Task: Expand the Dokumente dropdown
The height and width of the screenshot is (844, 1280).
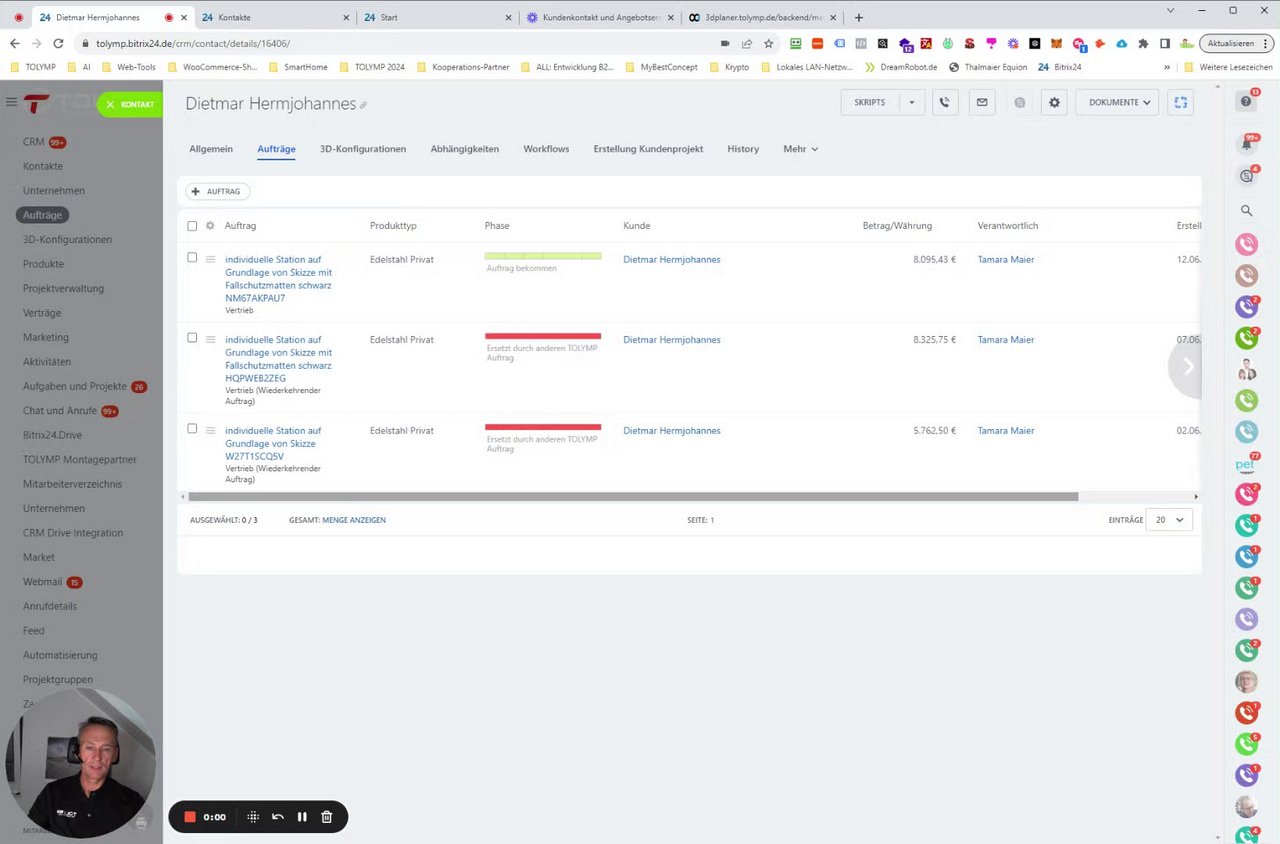Action: (1118, 102)
